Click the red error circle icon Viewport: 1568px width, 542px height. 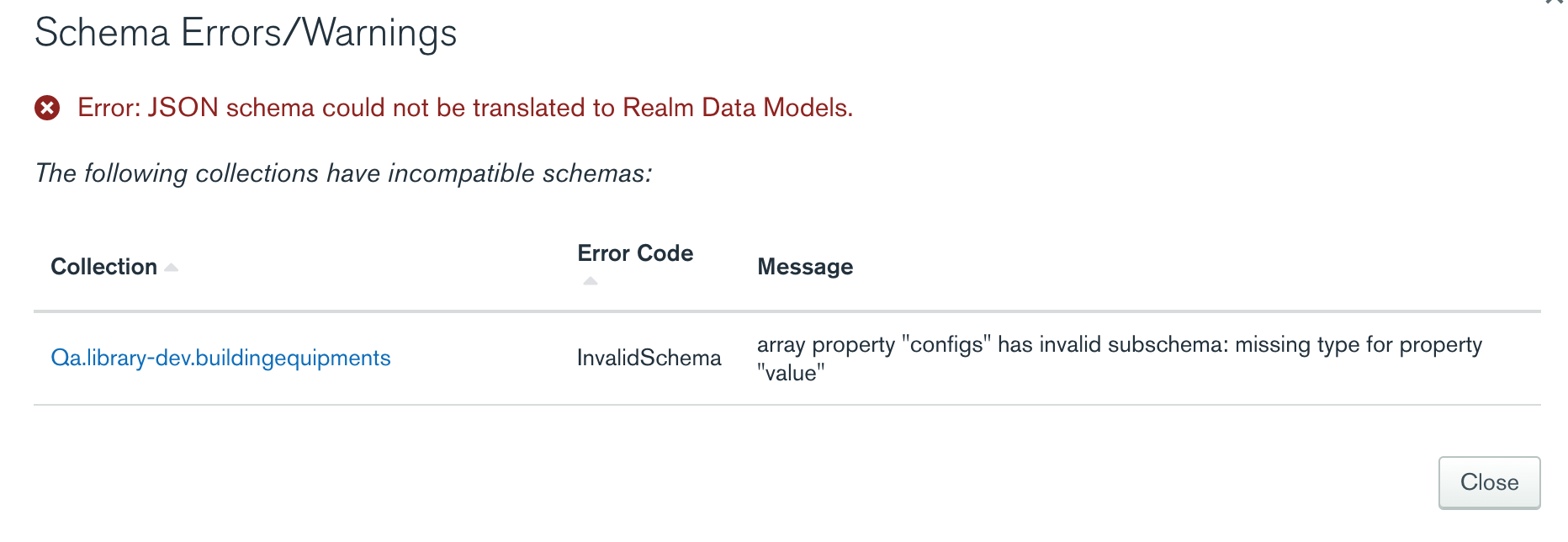pyautogui.click(x=47, y=108)
